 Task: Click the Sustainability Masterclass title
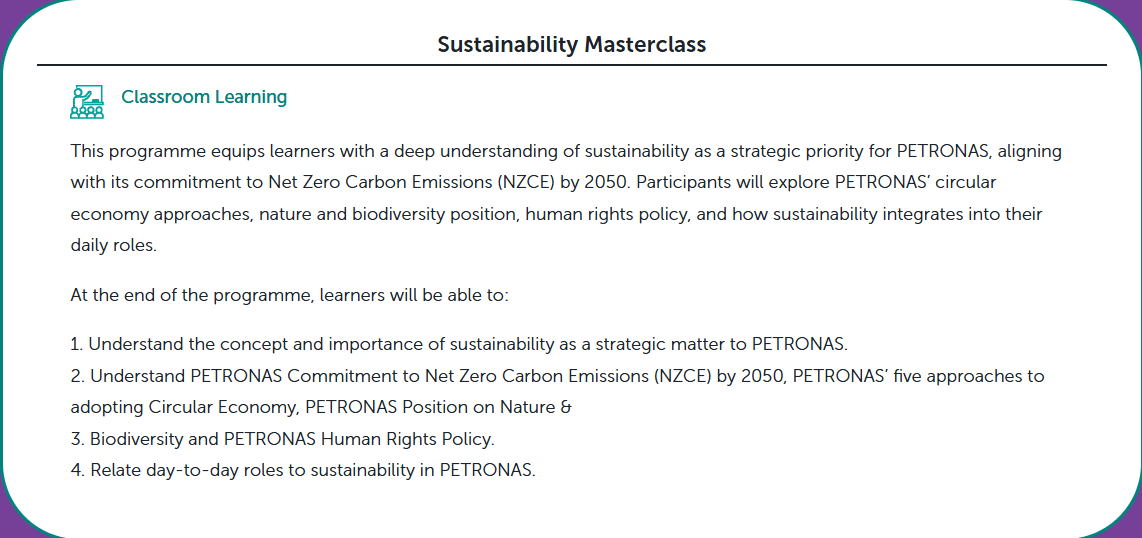click(x=572, y=44)
